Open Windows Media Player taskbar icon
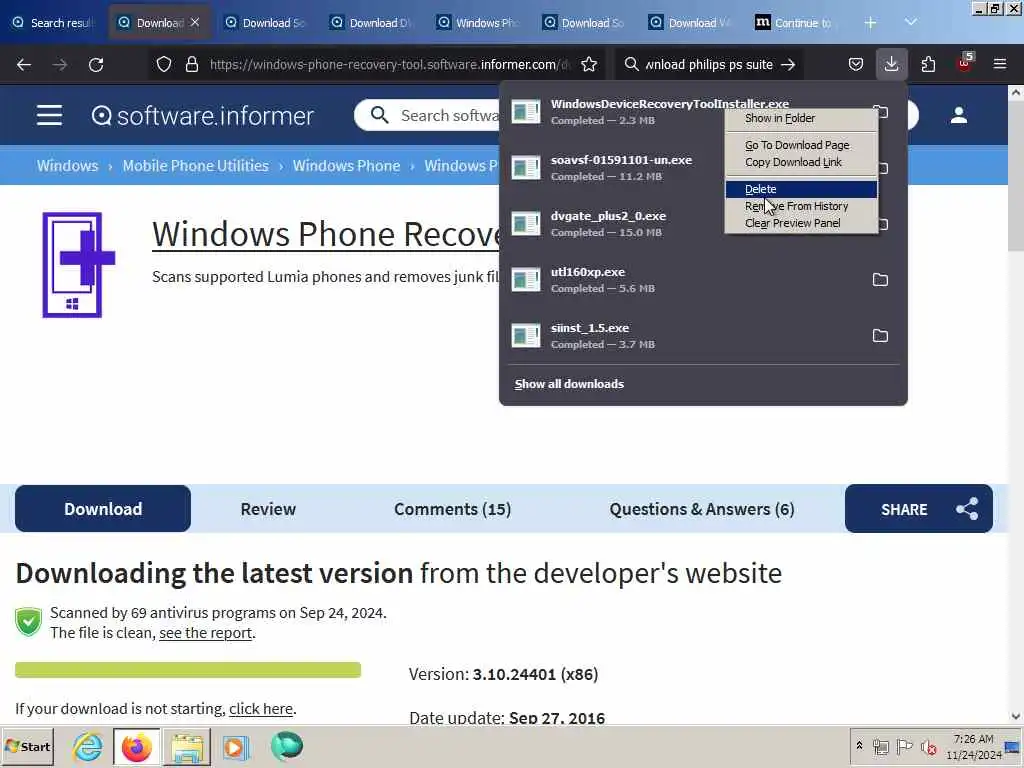The height and width of the screenshot is (768, 1024). click(x=236, y=746)
